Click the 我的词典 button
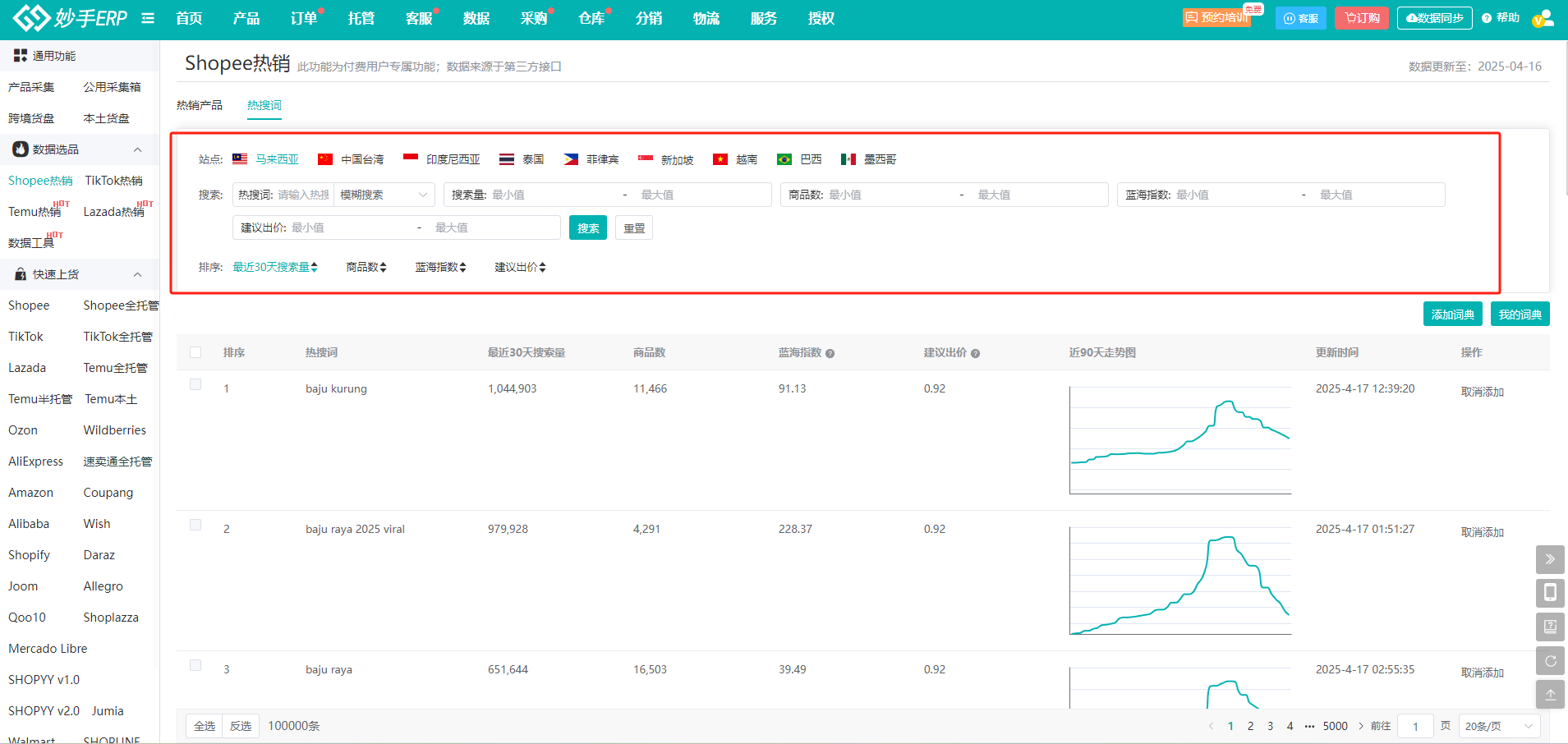Viewport: 1568px width, 744px height. (1520, 314)
